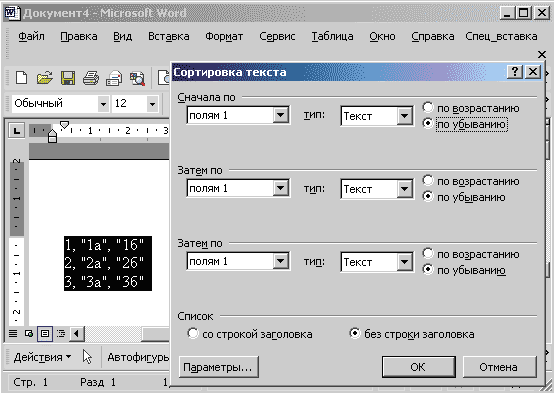Click the tab stop selector on ruler
This screenshot has width=554, height=393.
[16, 131]
